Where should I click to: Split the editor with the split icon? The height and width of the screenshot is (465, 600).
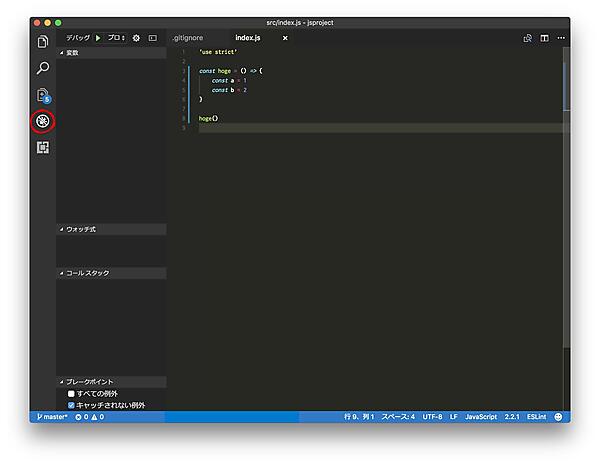point(544,38)
